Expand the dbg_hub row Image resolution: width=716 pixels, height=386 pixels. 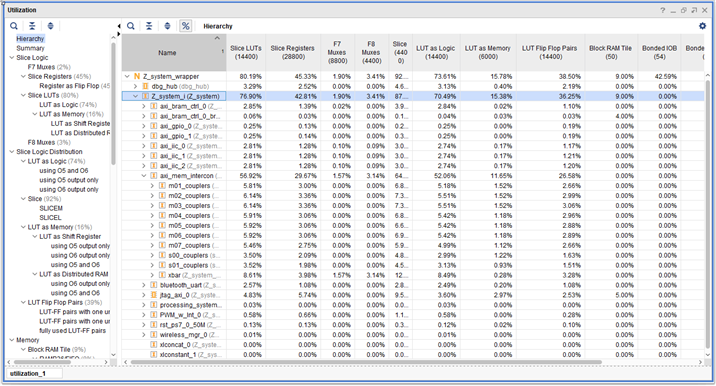[136, 86]
